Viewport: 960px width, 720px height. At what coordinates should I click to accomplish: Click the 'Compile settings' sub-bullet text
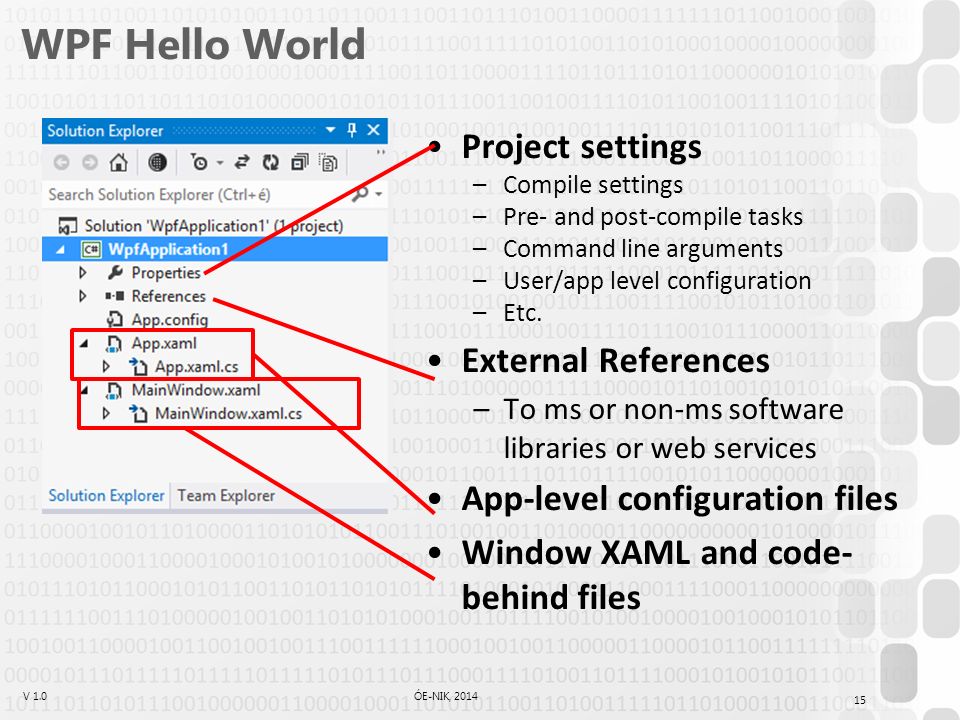click(593, 185)
